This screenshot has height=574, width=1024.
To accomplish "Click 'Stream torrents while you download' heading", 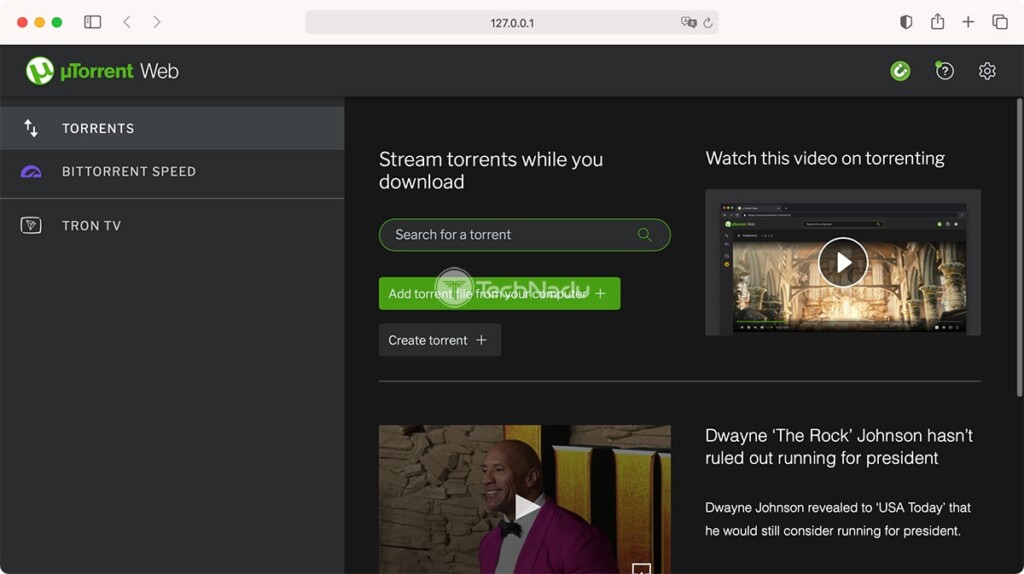I will point(491,170).
